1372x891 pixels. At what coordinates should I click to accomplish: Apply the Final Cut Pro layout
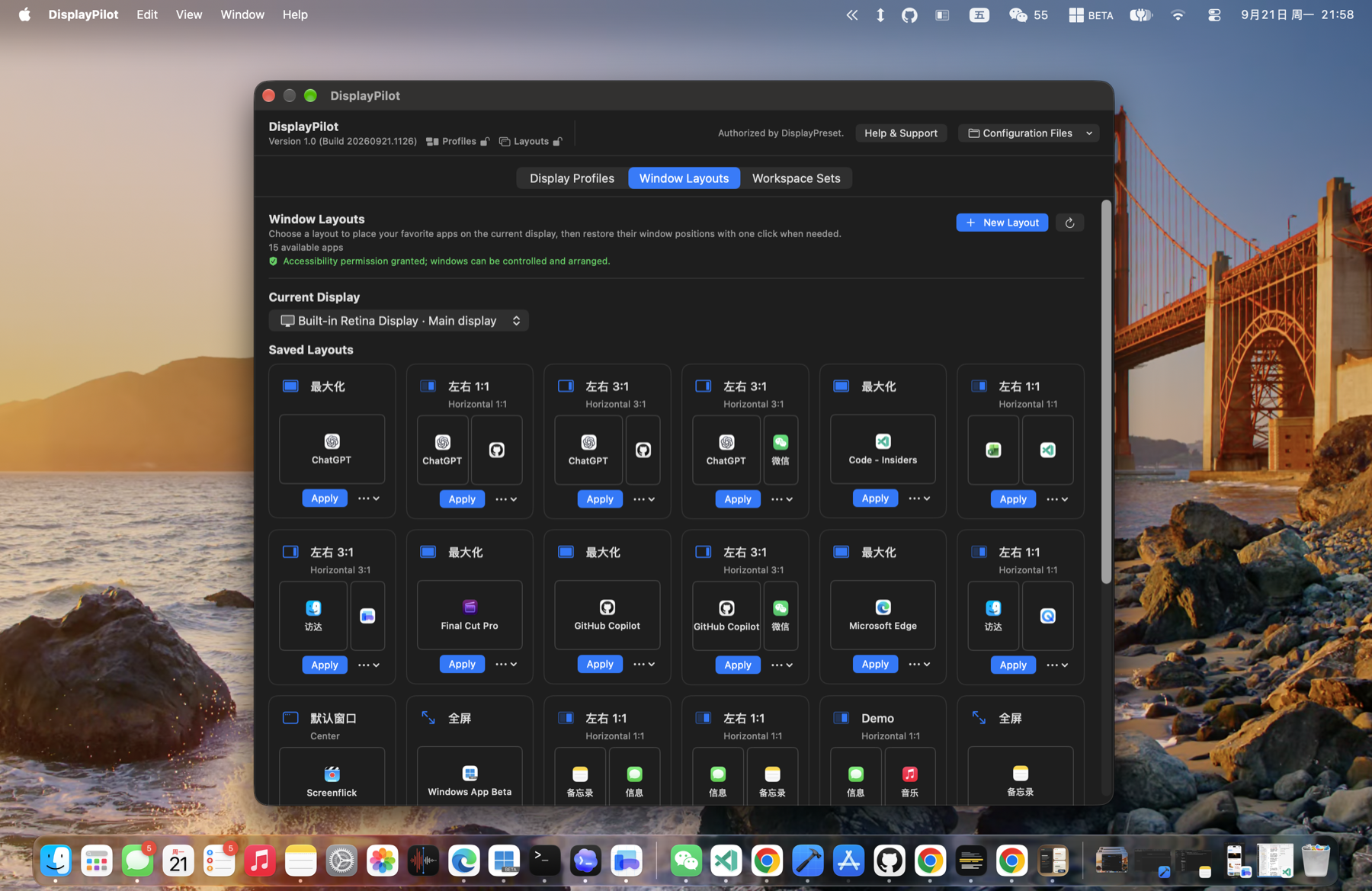462,664
